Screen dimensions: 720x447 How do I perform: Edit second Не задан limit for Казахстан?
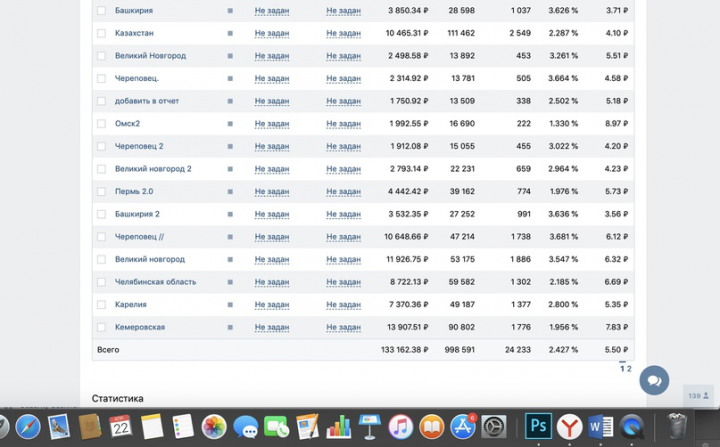coord(343,33)
